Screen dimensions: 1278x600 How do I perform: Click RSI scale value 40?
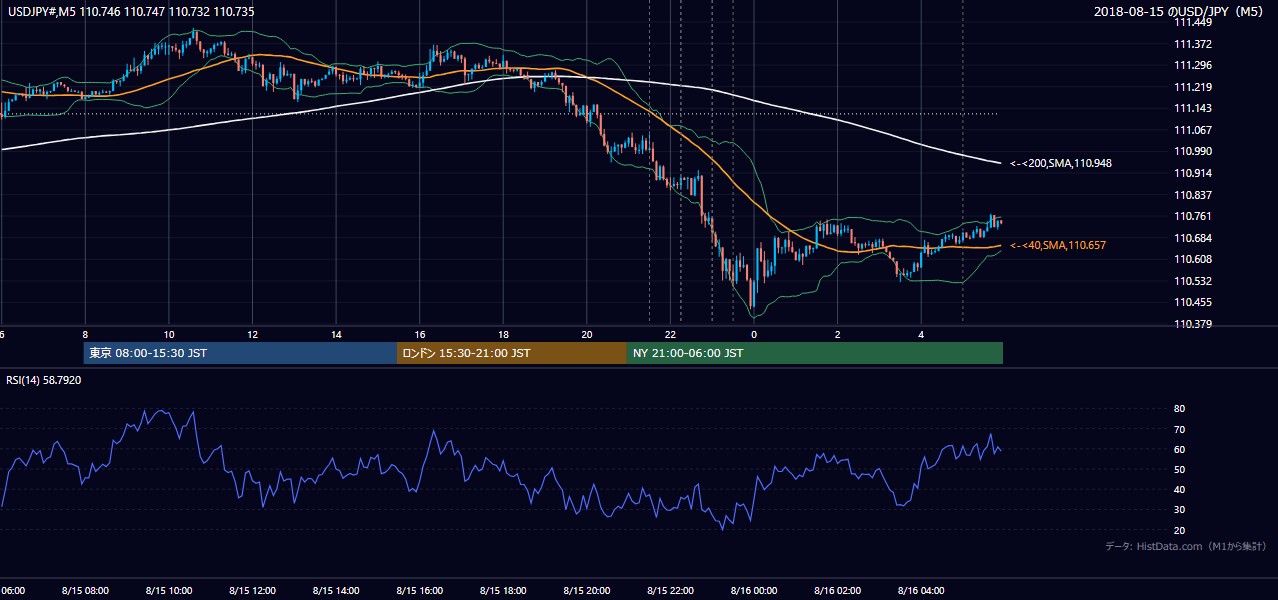tap(1180, 490)
